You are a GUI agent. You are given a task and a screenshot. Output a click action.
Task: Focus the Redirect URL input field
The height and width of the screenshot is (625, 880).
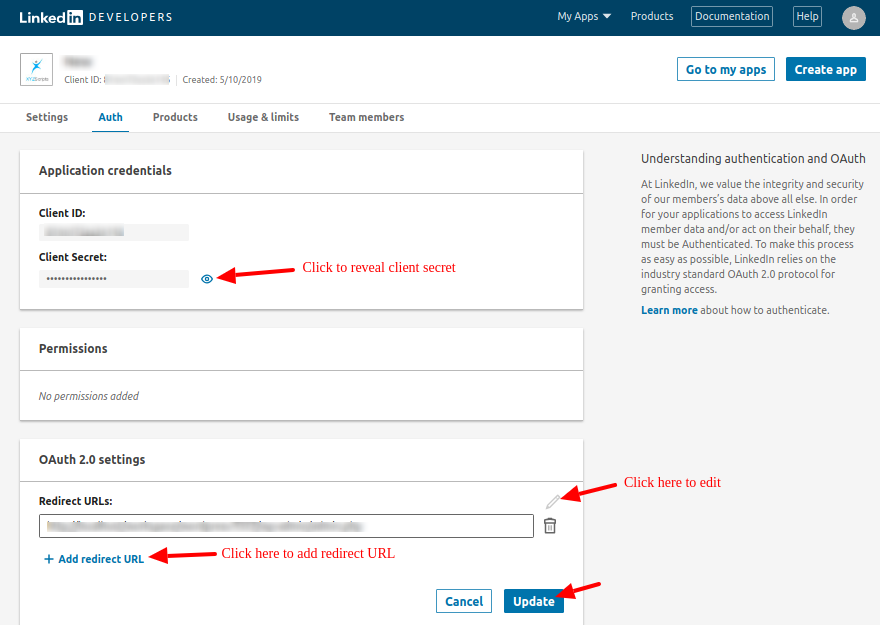(286, 526)
